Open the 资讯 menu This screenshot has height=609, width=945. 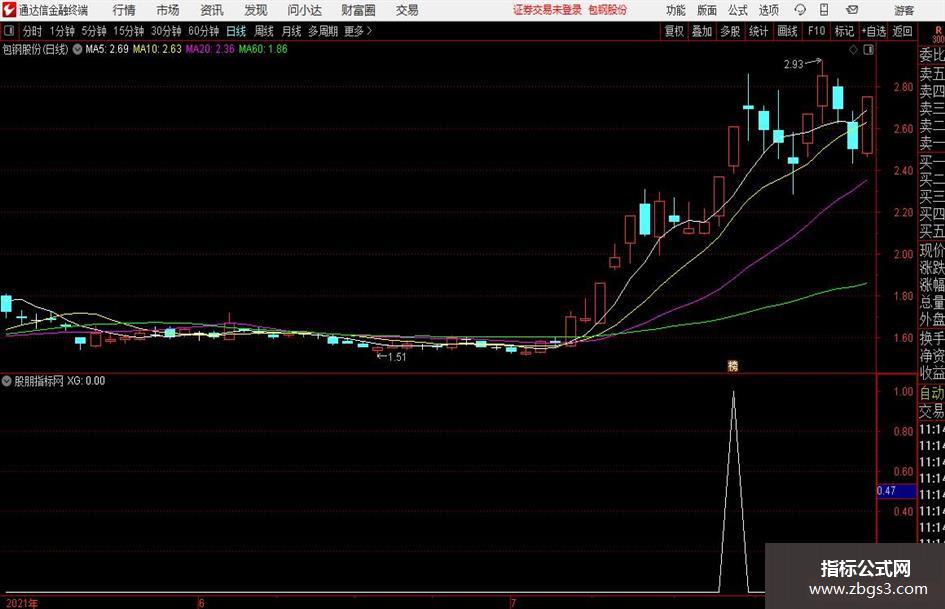[212, 10]
